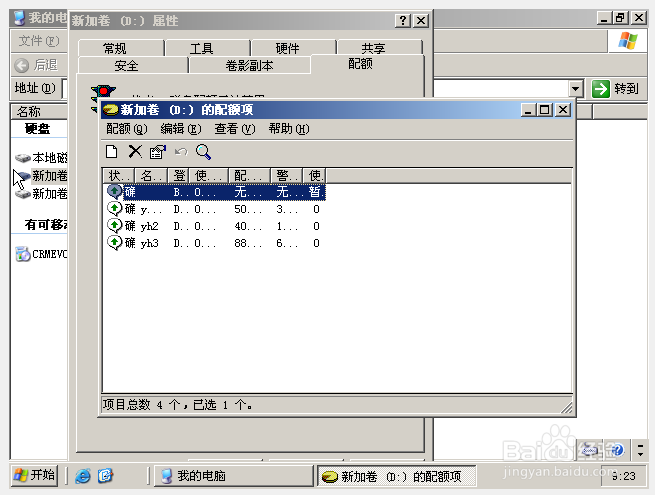Viewport: 655px width, 495px height.
Task: Click the 40... quota limit cell
Action: [248, 226]
